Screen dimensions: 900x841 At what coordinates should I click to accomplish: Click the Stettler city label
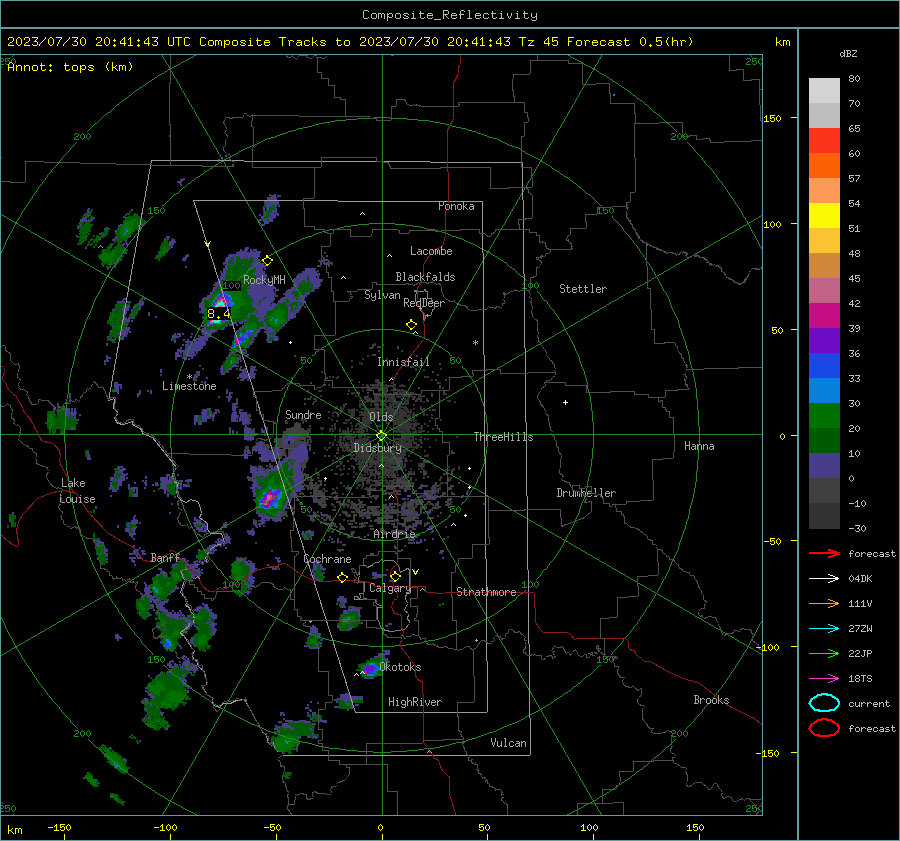(583, 289)
